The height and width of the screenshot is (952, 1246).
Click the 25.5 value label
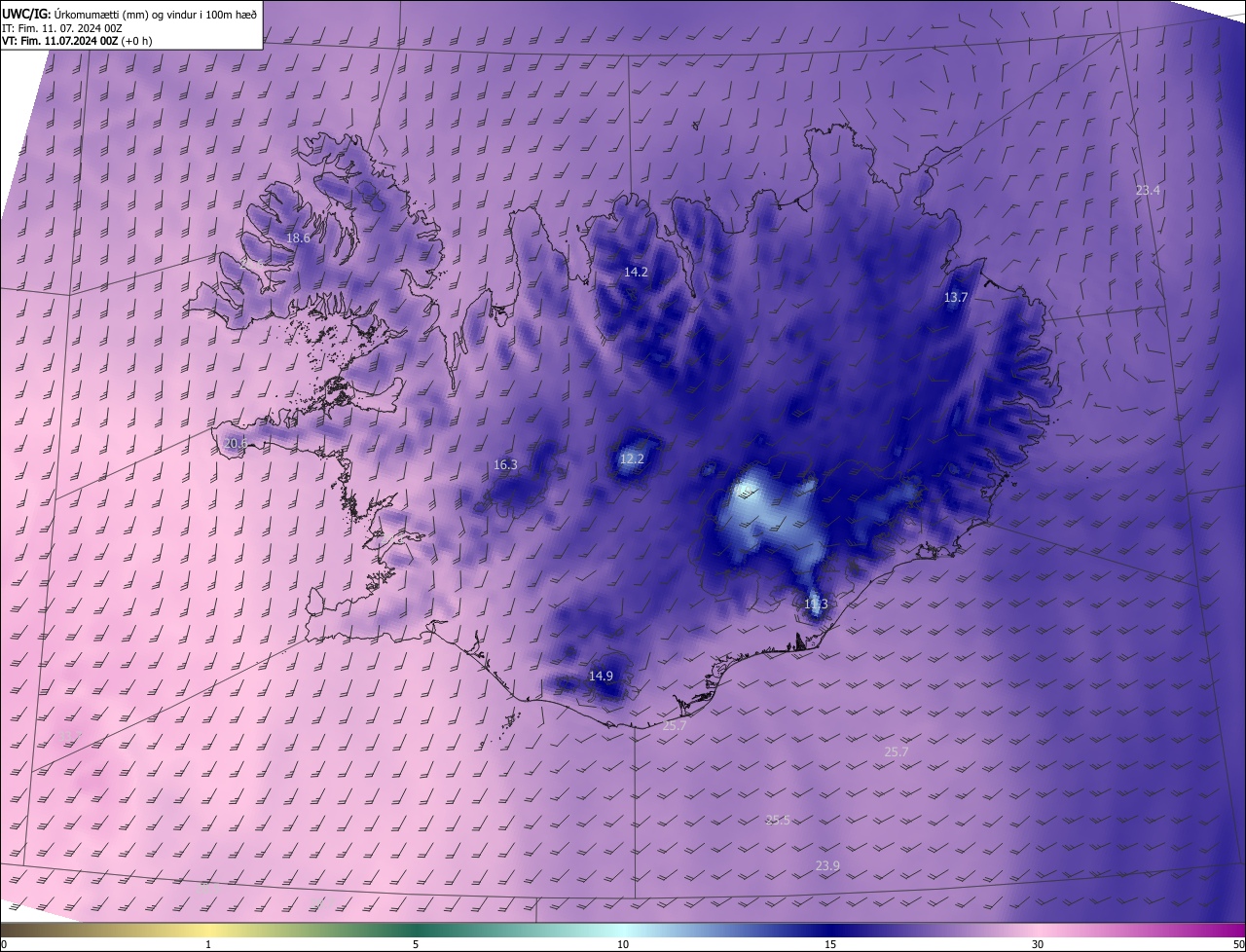pos(778,820)
